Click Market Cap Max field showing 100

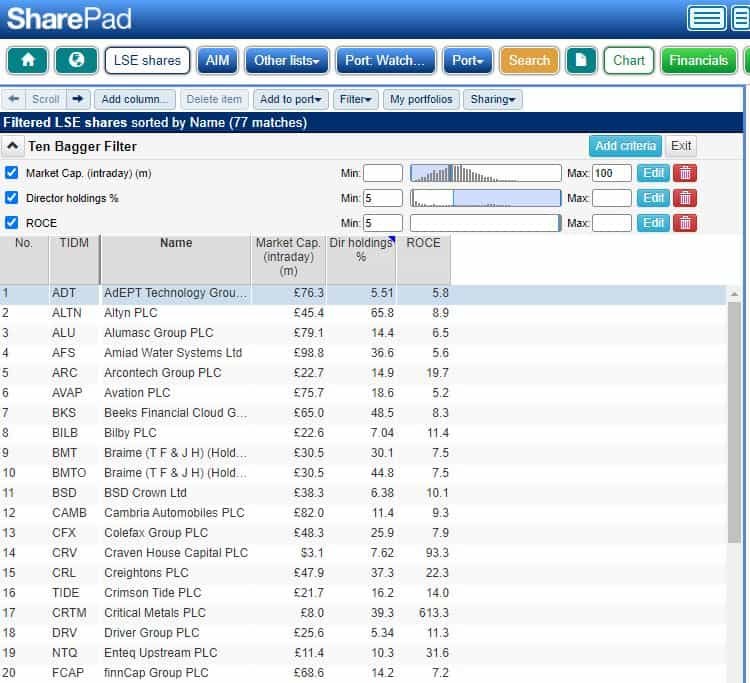612,173
